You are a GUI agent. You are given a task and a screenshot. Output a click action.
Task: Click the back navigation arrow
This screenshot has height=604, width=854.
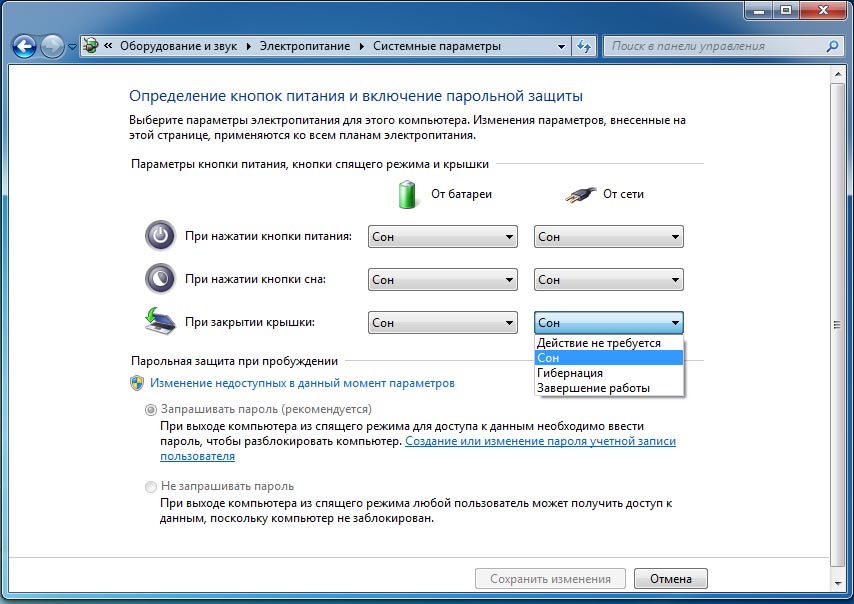[24, 46]
